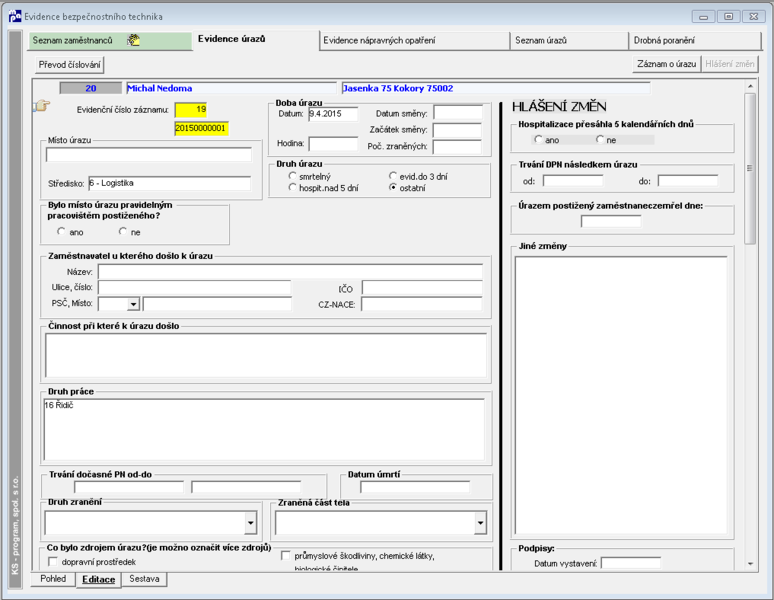Click the scroll up arrow of the form
The width and height of the screenshot is (774, 600).
750,86
